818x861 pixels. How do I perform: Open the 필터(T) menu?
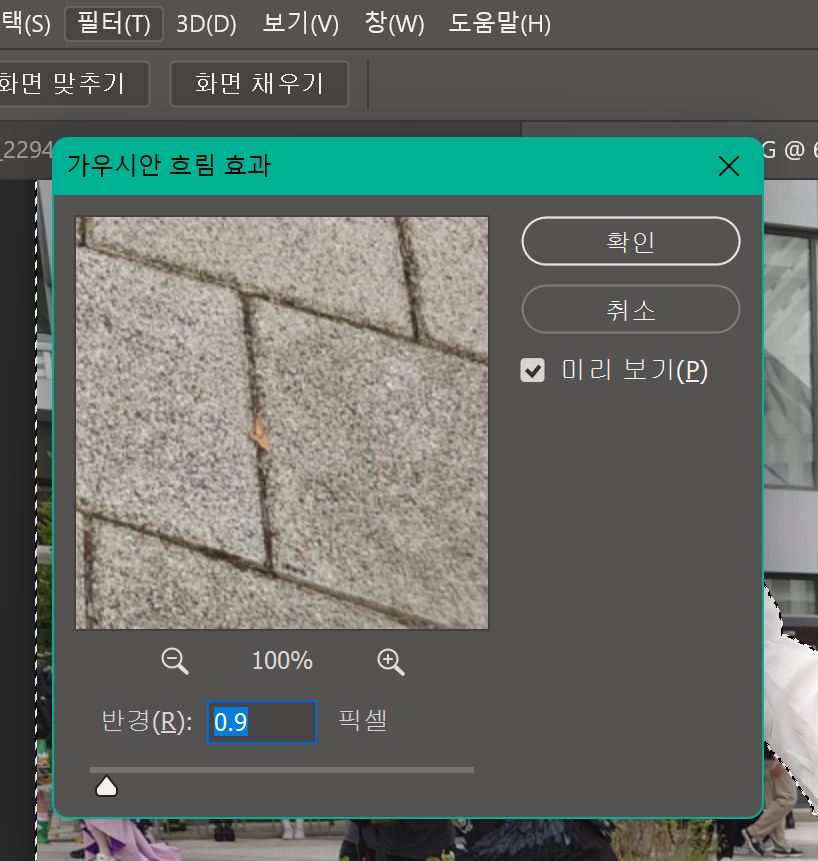click(x=113, y=24)
